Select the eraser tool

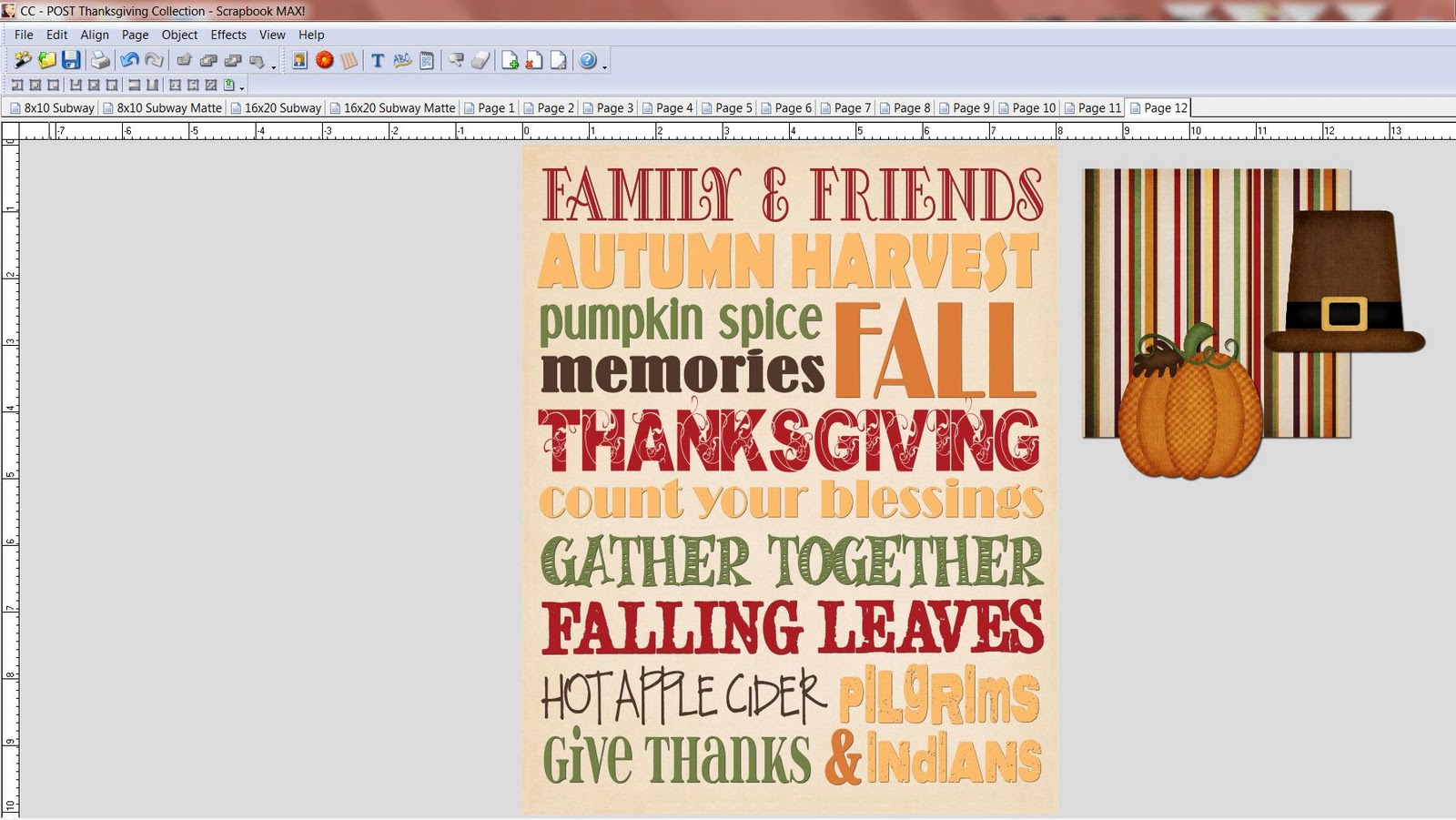coord(480,59)
